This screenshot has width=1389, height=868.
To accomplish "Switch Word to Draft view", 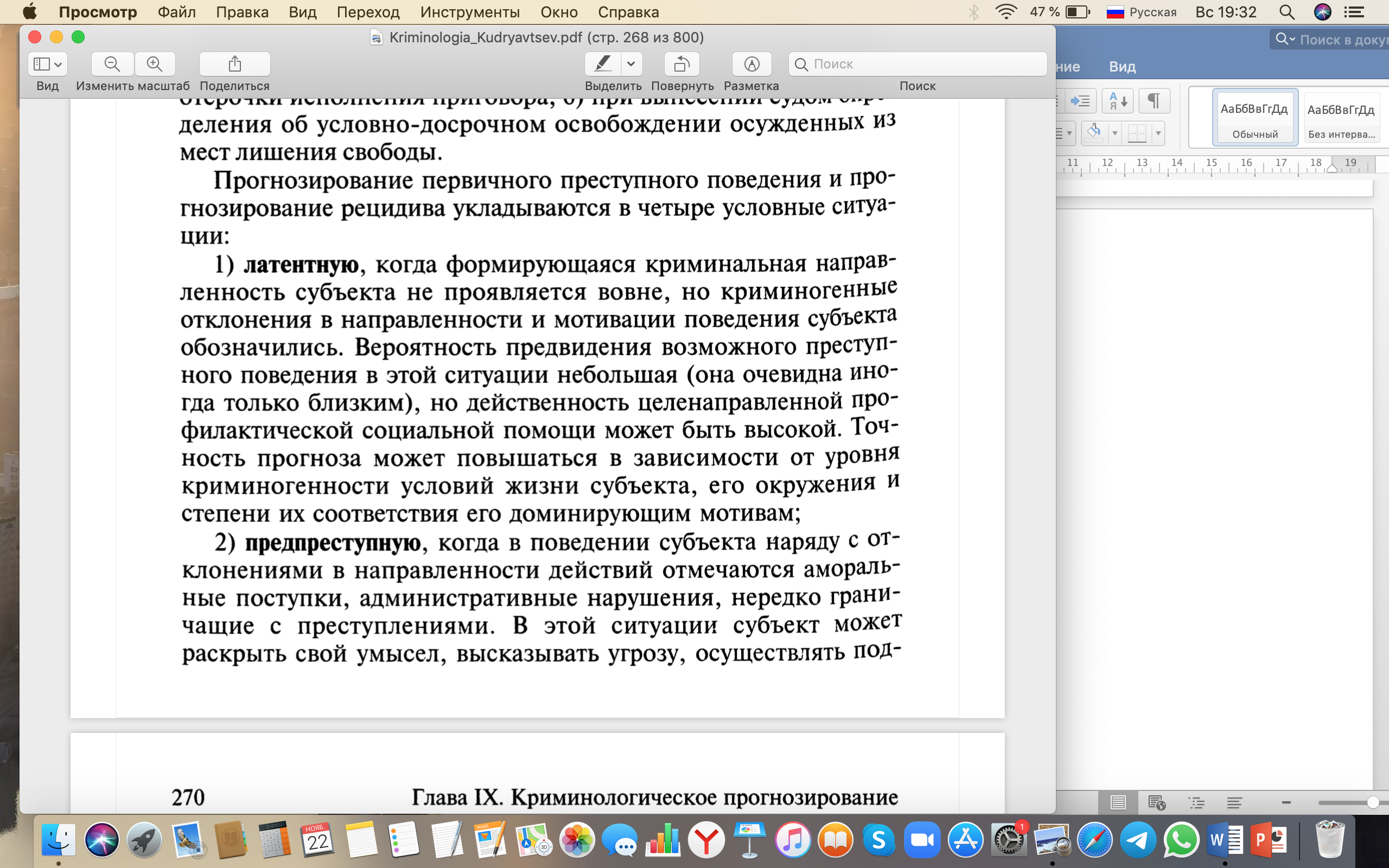I will click(1234, 802).
